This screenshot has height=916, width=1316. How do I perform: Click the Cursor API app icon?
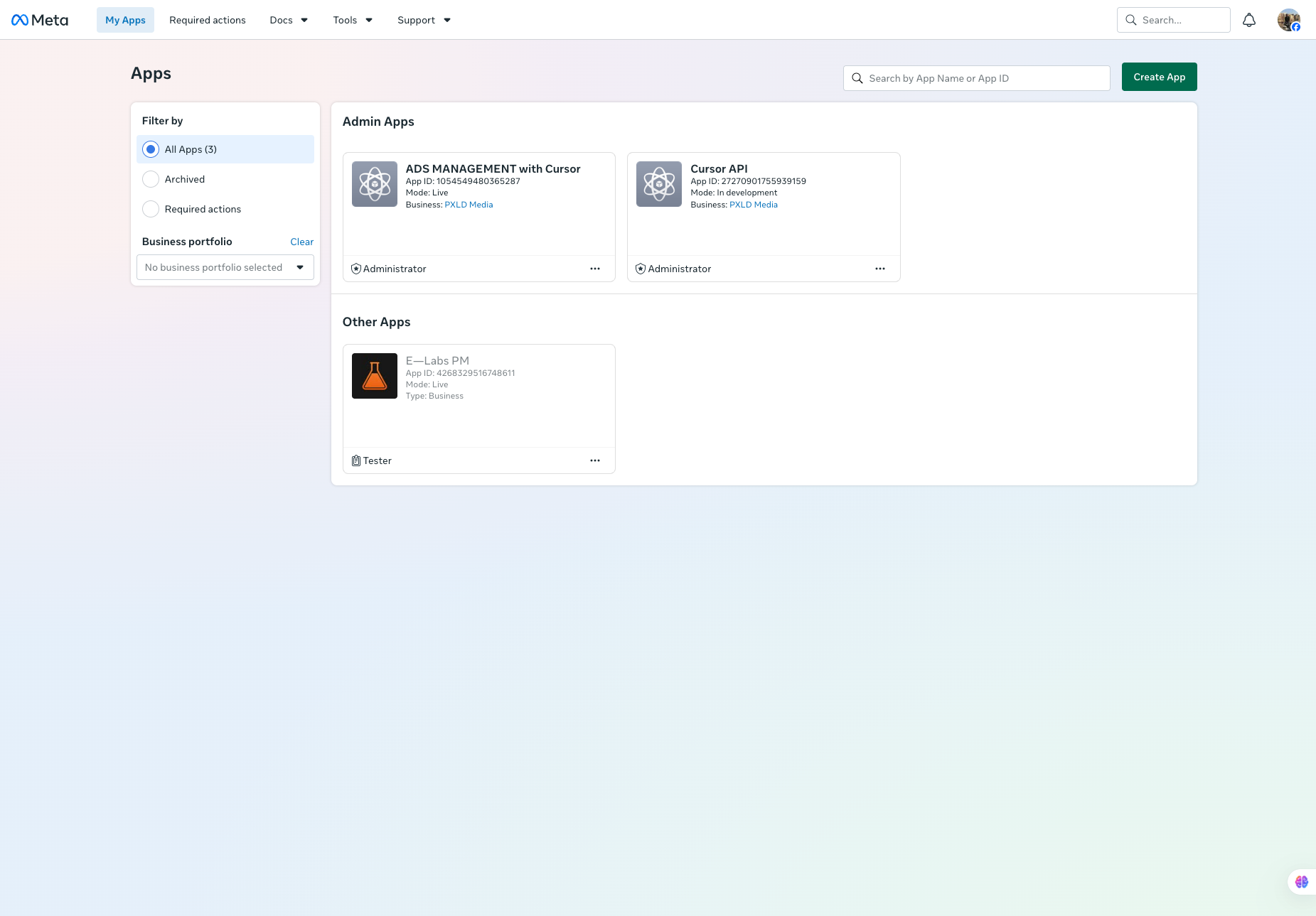pos(659,184)
